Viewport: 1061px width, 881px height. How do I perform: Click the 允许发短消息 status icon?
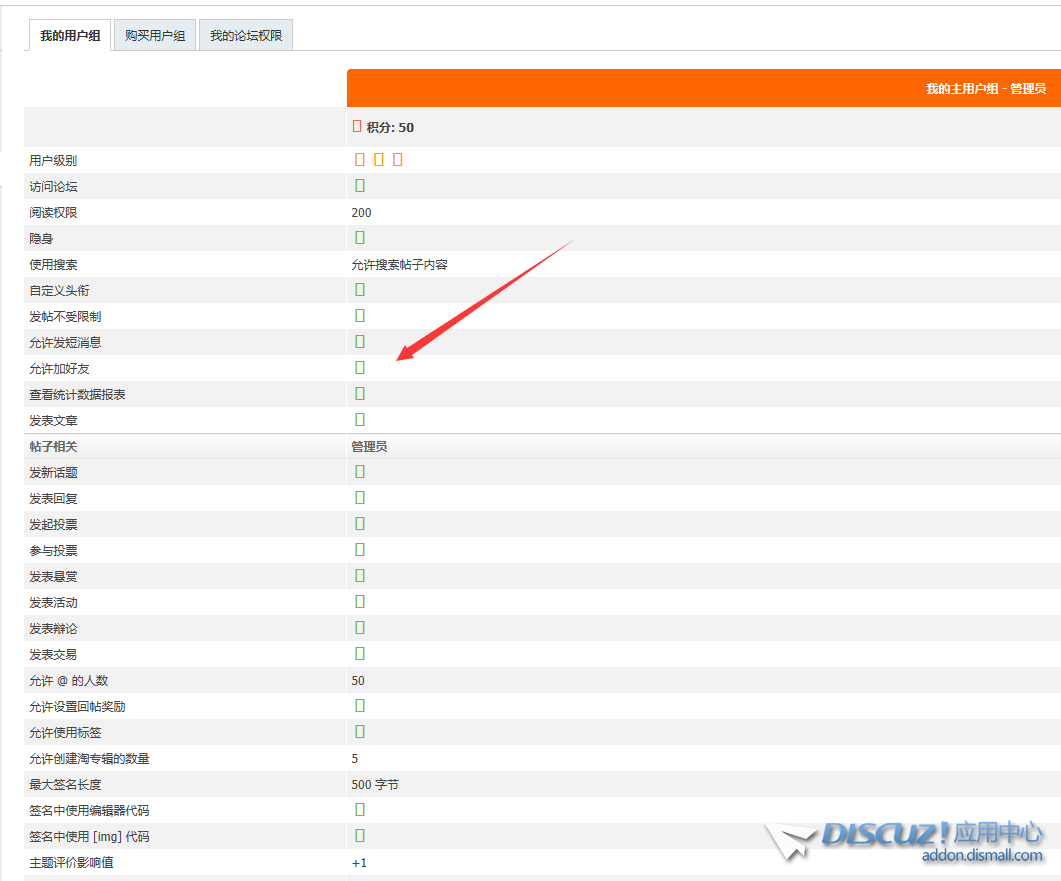coord(360,341)
